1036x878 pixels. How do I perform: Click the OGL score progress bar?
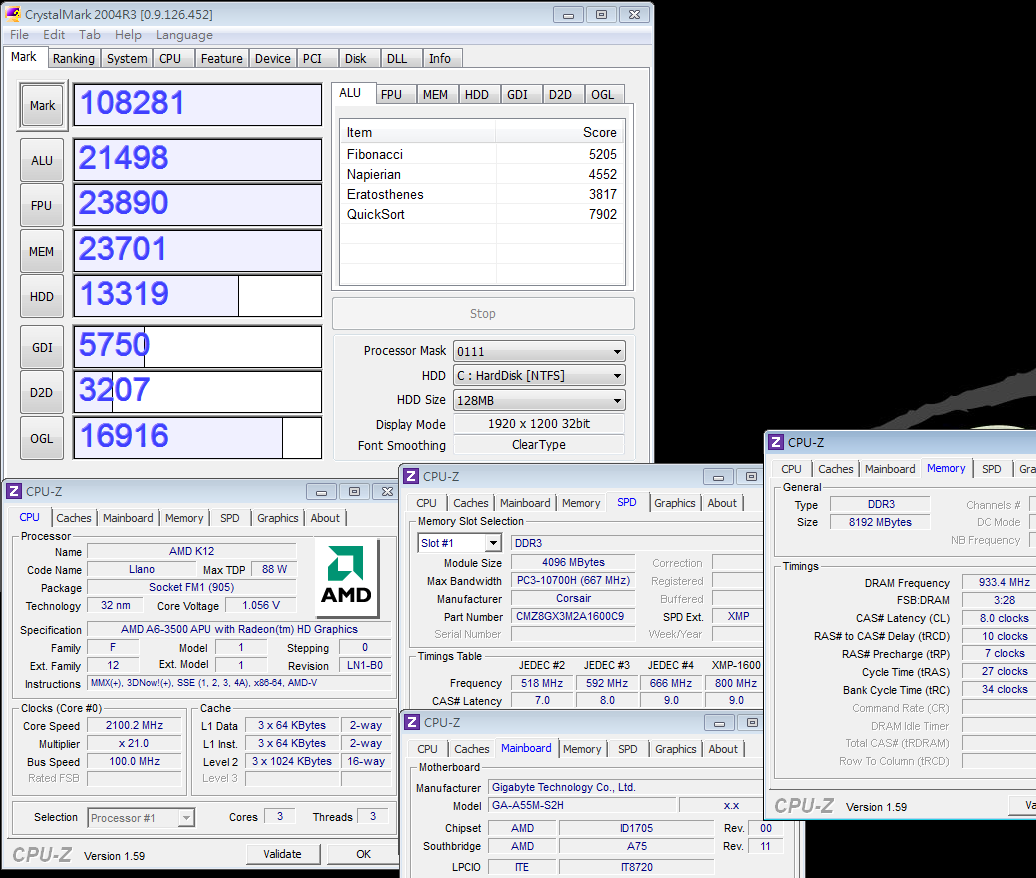pos(198,437)
